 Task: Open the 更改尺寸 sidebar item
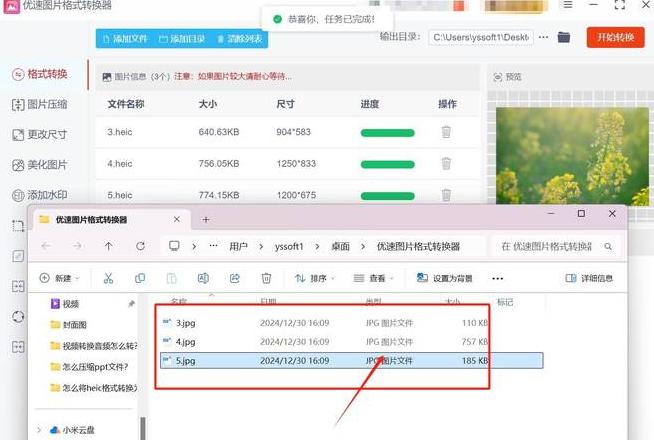tap(40, 134)
